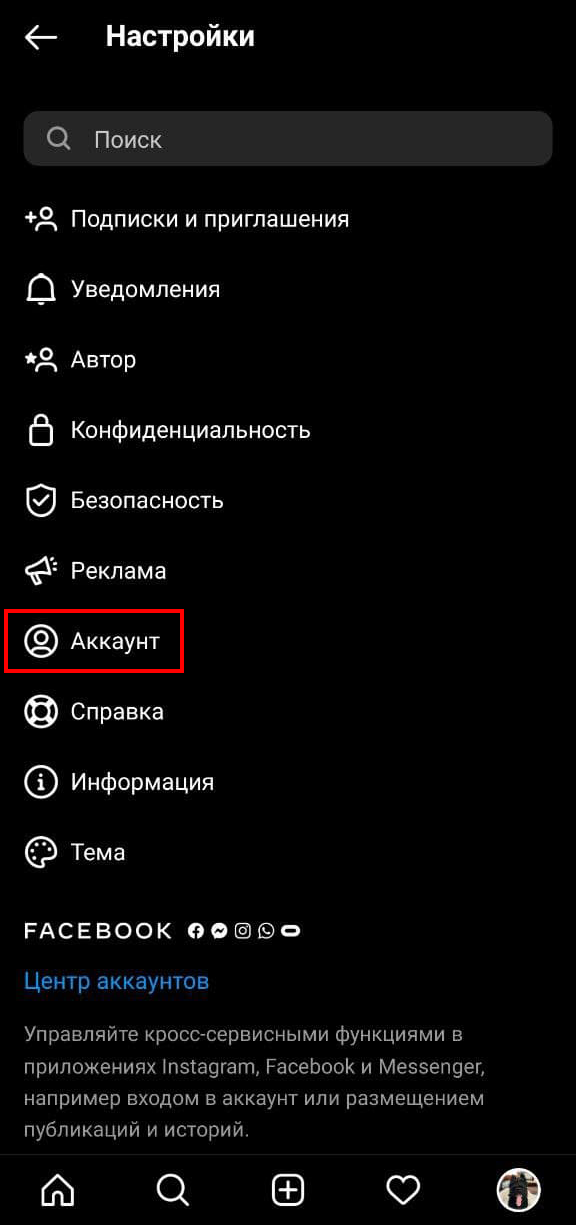Create new post with plus icon
The image size is (576, 1225).
[x=288, y=1190]
